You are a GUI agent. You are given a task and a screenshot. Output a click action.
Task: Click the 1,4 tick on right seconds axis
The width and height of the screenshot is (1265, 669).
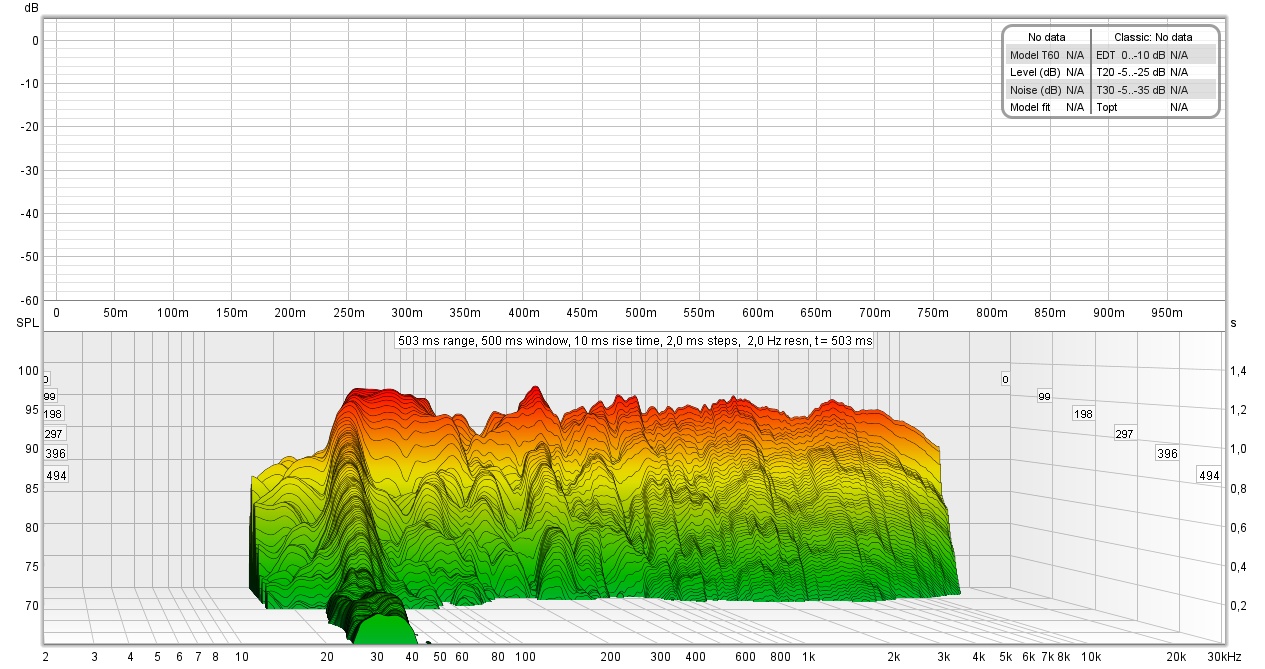(1237, 371)
